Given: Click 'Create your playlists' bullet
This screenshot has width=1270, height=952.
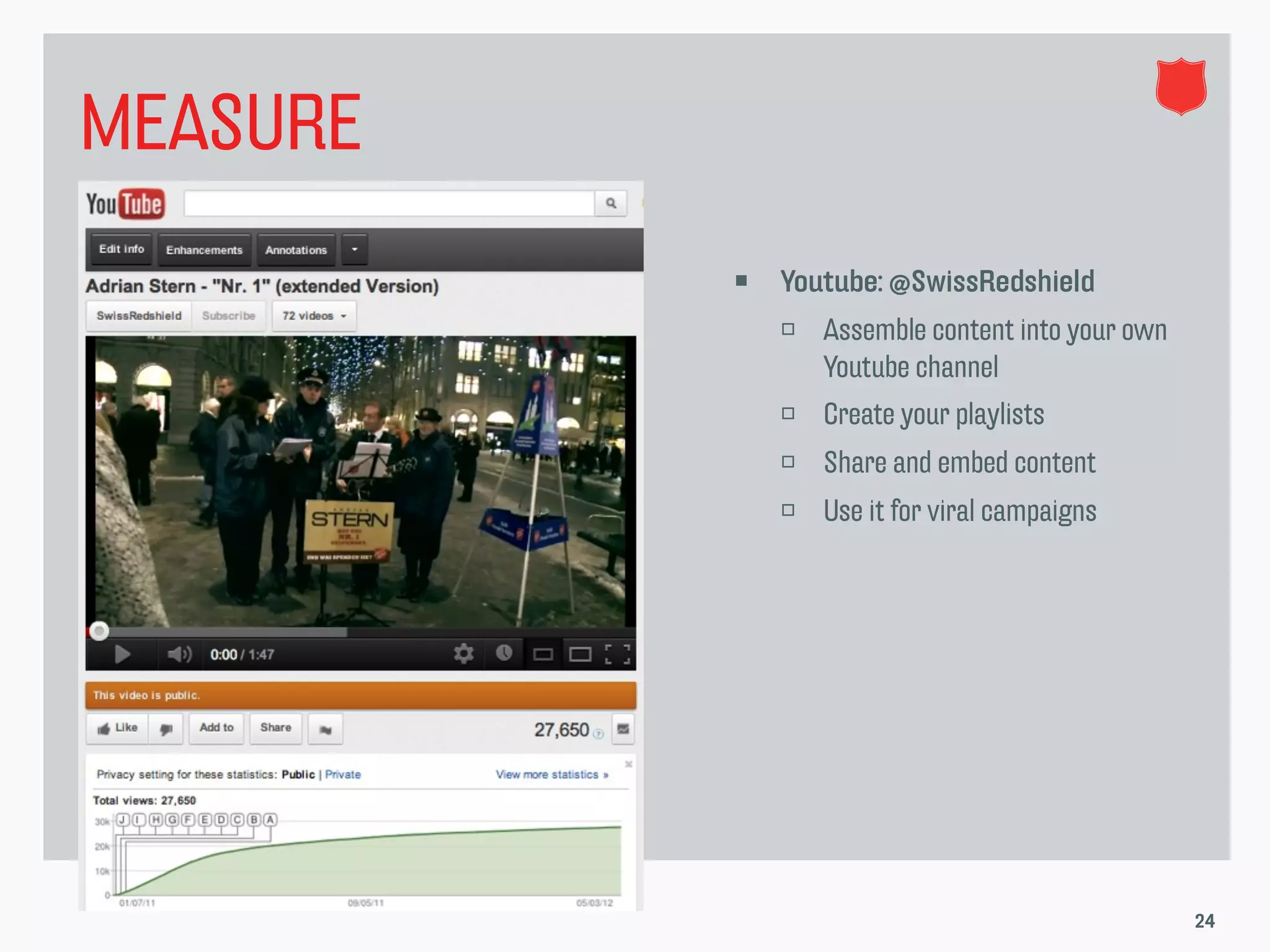Looking at the screenshot, I should [x=934, y=414].
